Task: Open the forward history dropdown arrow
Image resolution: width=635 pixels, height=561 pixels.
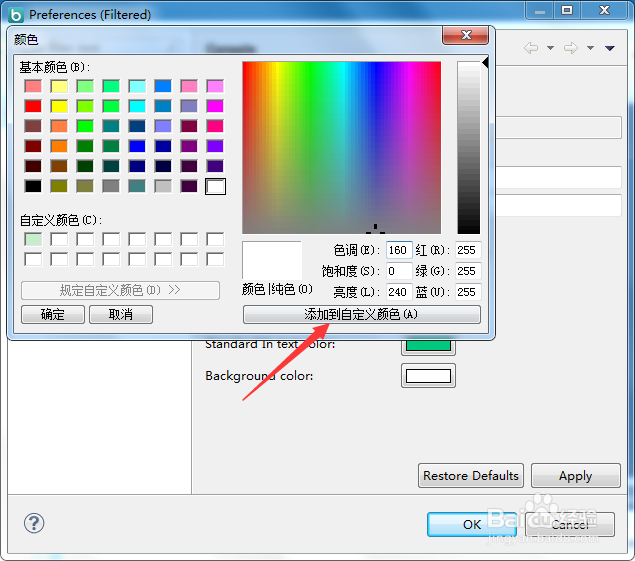Action: click(x=590, y=48)
